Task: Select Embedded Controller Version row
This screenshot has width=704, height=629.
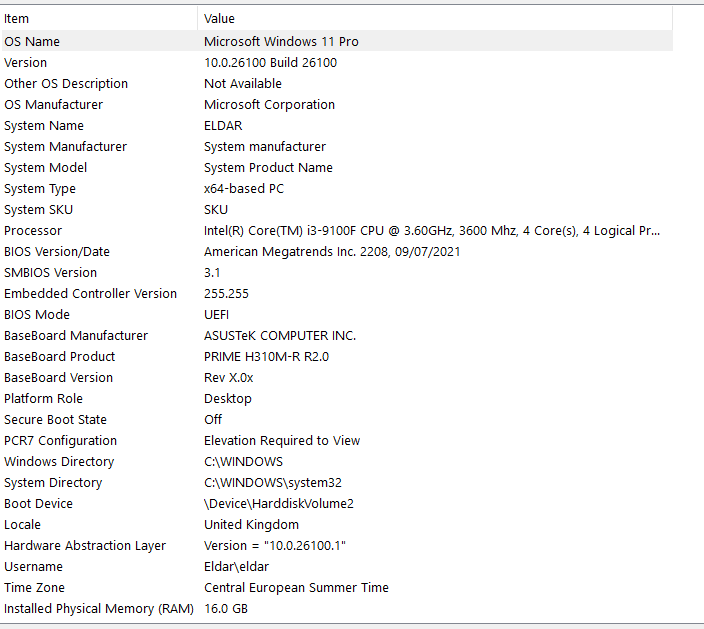Action: click(x=337, y=294)
